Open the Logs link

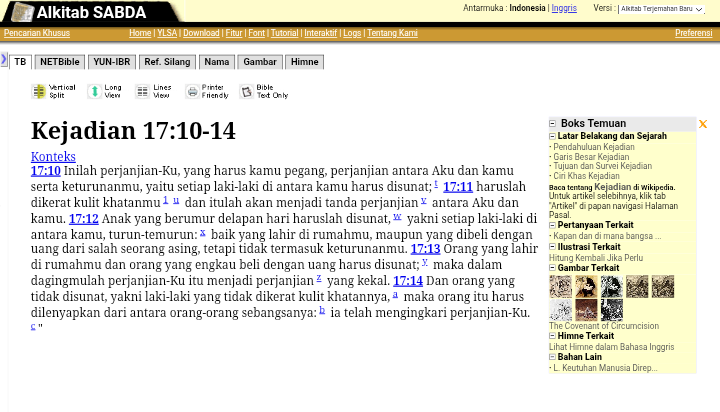point(352,33)
